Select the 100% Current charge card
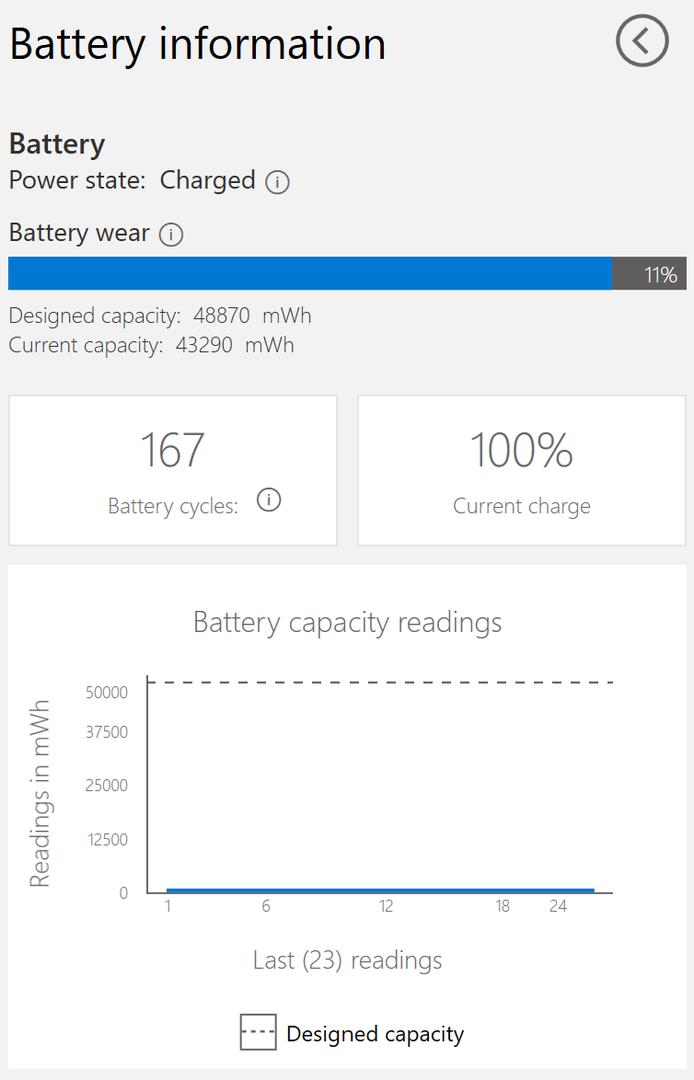Image resolution: width=694 pixels, height=1080 pixels. 521,470
